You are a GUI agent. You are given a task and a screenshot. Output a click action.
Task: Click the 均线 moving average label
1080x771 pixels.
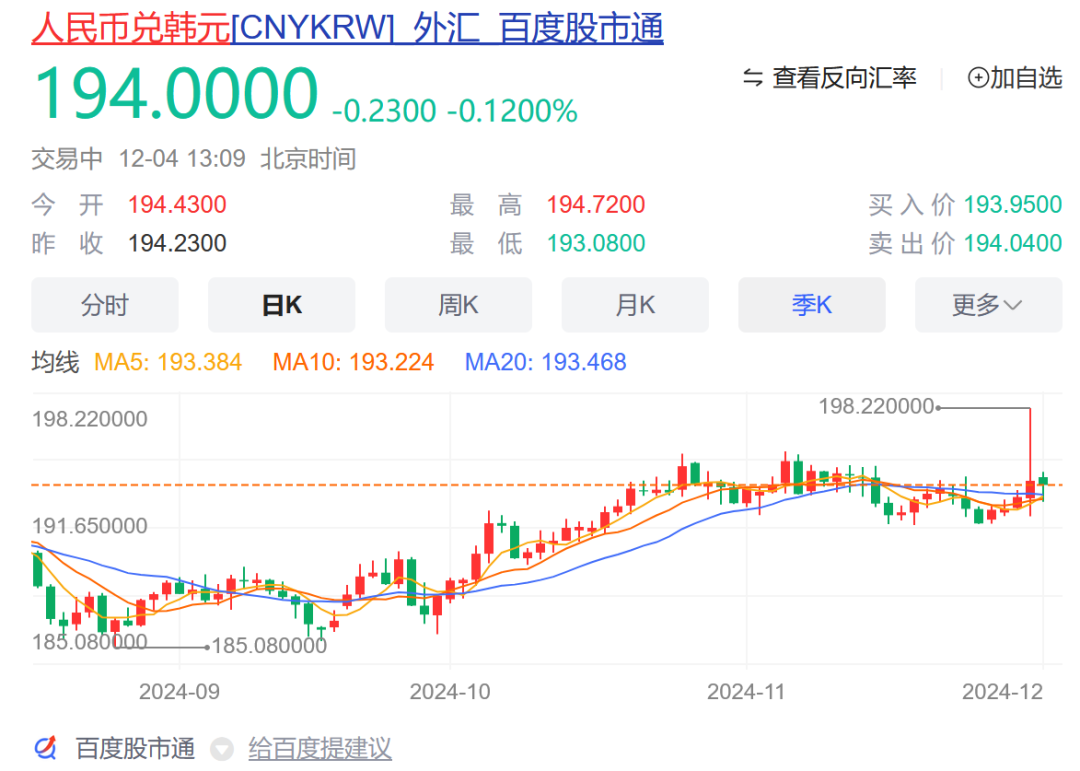(55, 362)
